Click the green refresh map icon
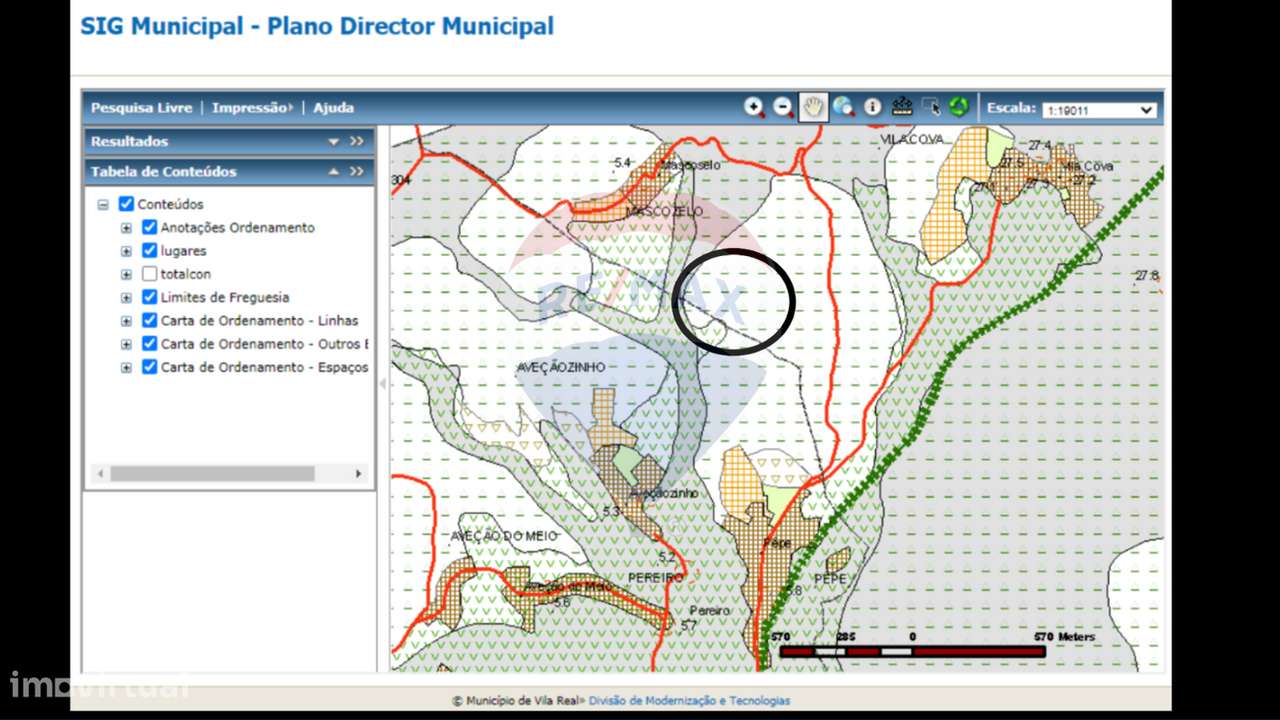Viewport: 1280px width, 720px height. click(959, 107)
